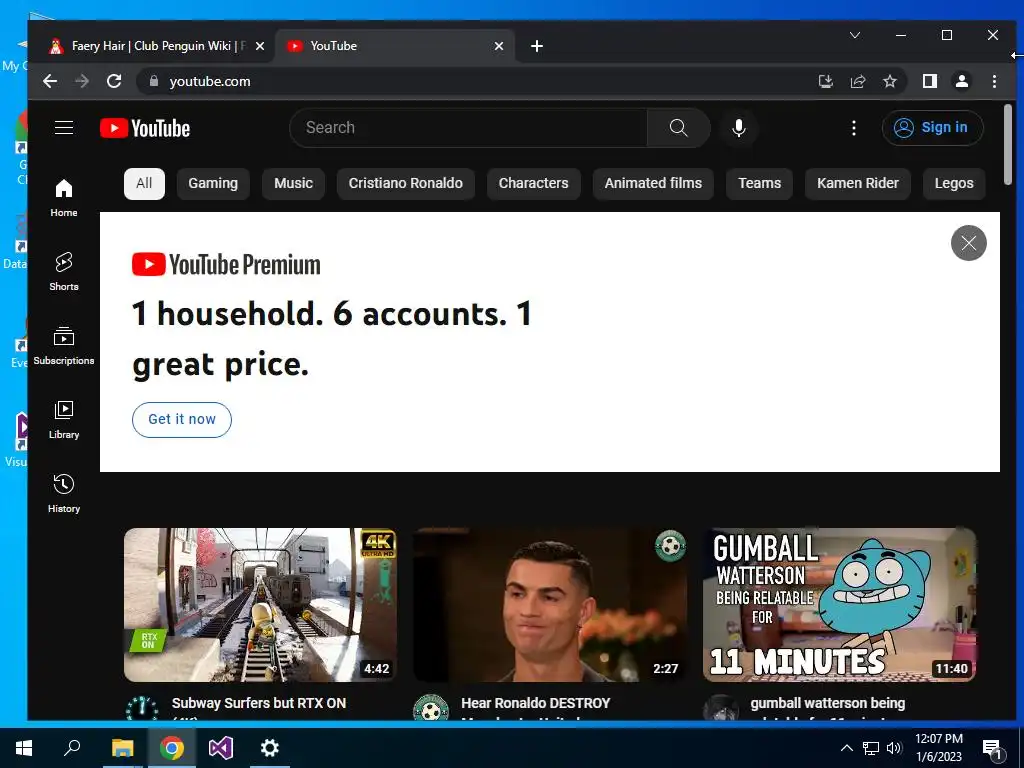Select the Gaming filter chip
Screen dimensions: 1024x768
tap(213, 184)
